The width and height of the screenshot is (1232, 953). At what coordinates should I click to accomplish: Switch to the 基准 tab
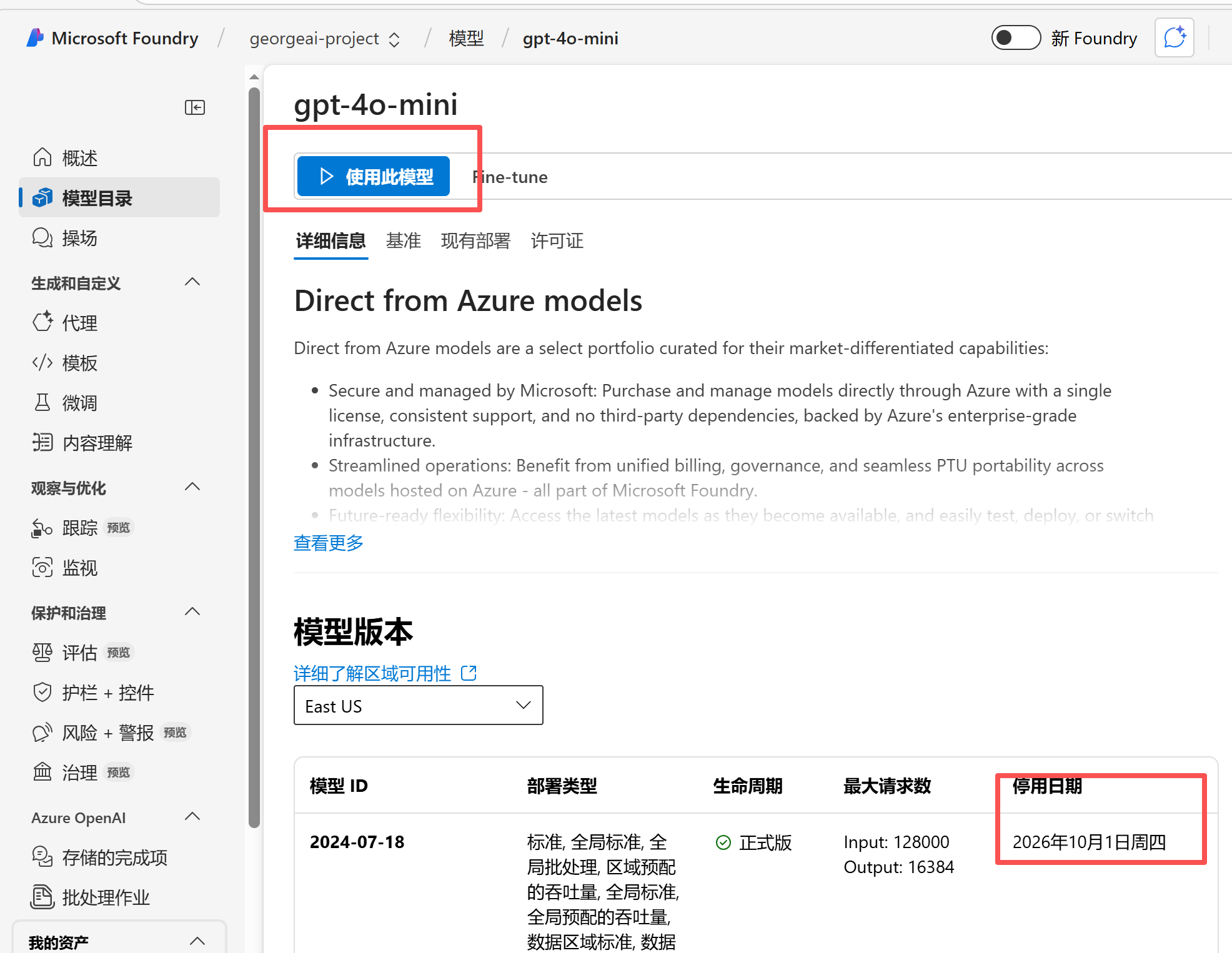coord(403,241)
